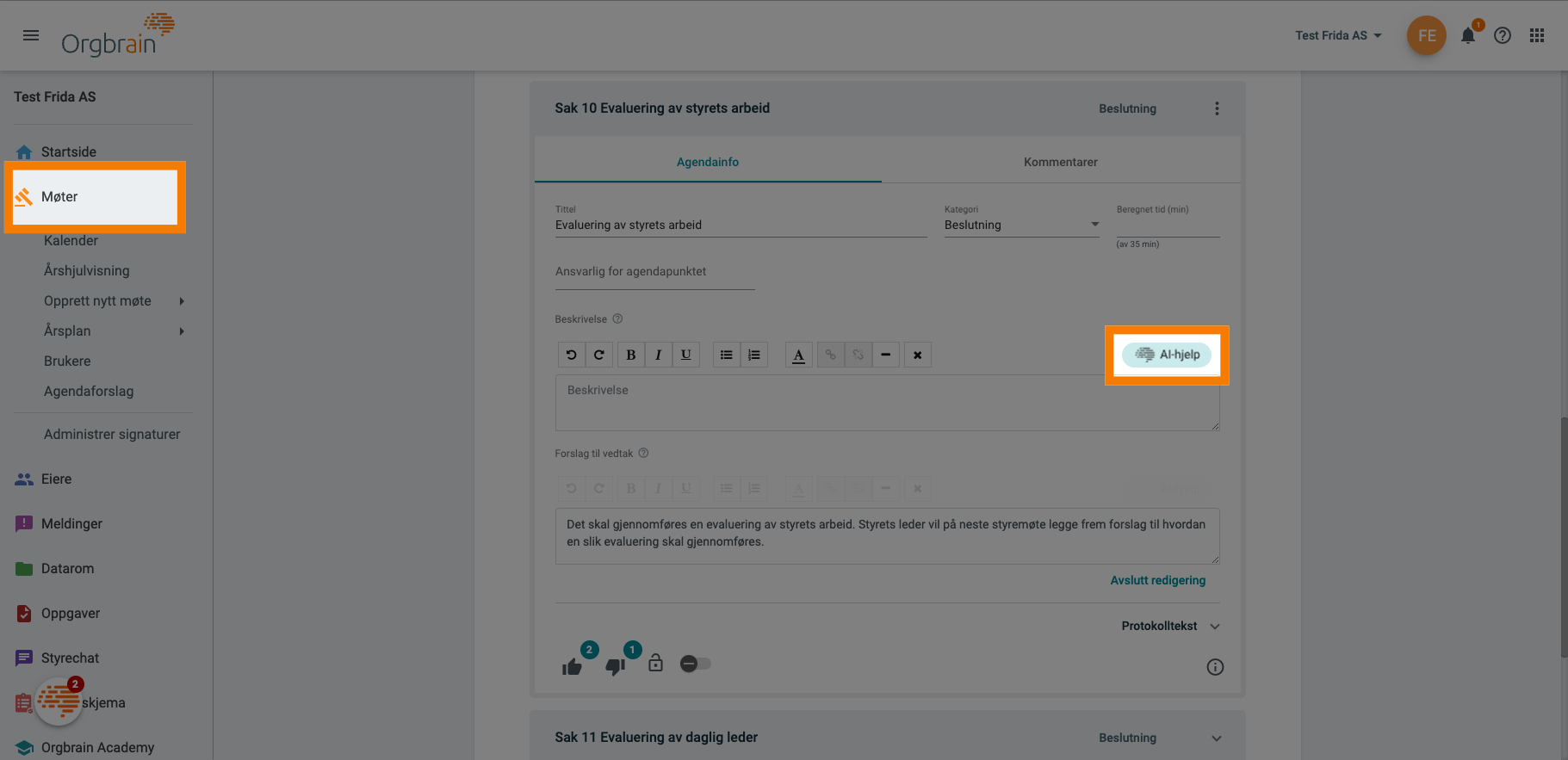Insert bulleted list in Beskrivelse toolbar
1568x760 pixels.
point(726,355)
